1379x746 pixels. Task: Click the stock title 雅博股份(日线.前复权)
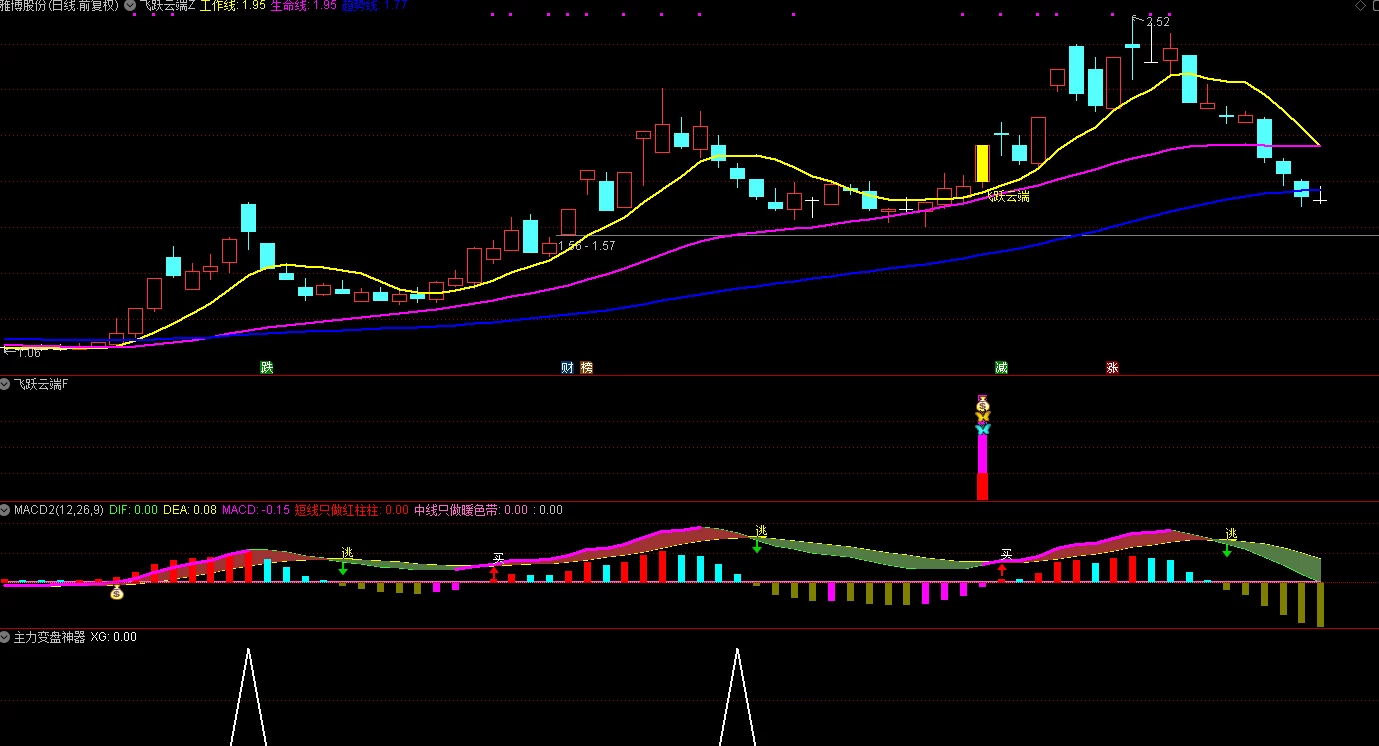[60, 6]
